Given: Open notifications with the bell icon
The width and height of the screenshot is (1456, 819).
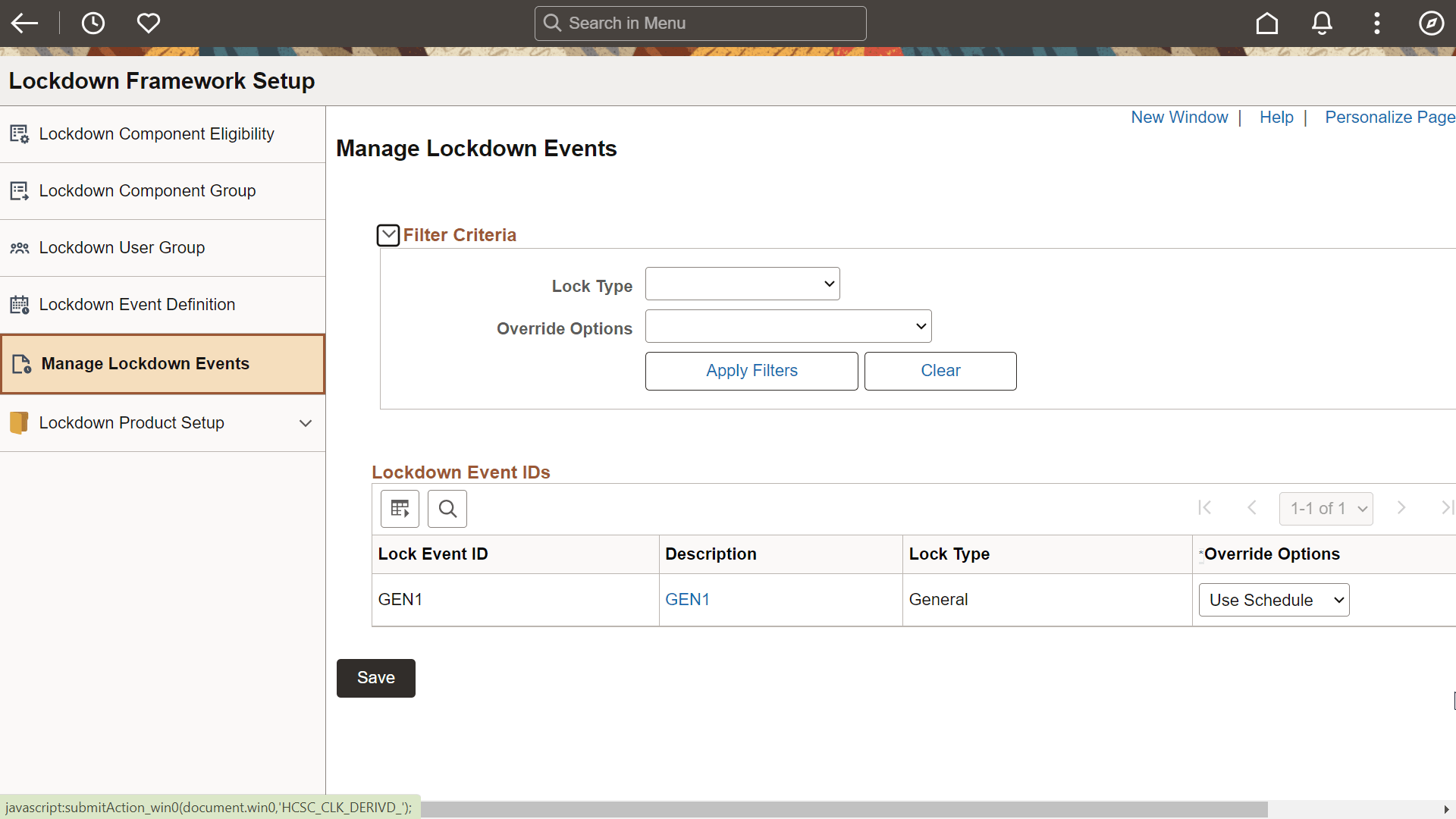Looking at the screenshot, I should (x=1322, y=23).
